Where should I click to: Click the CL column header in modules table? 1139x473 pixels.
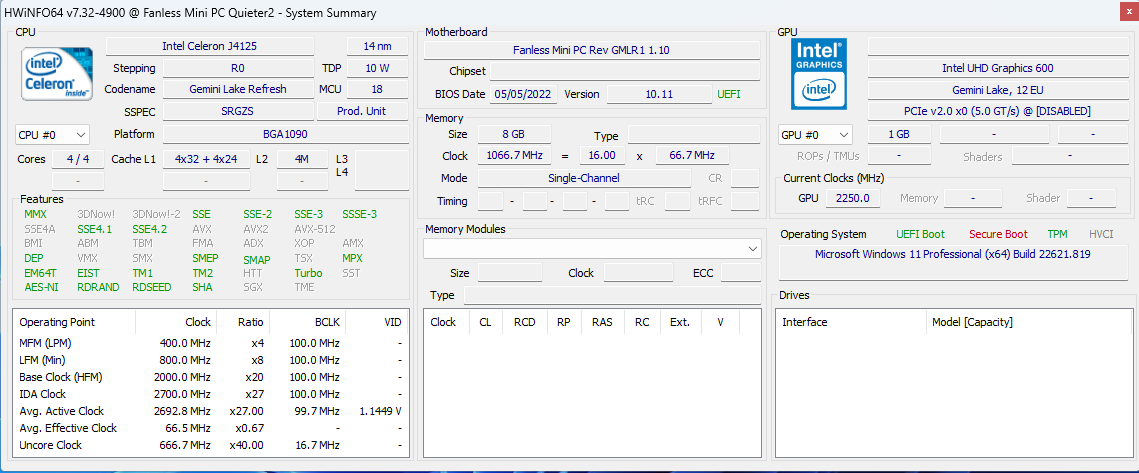pyautogui.click(x=485, y=322)
